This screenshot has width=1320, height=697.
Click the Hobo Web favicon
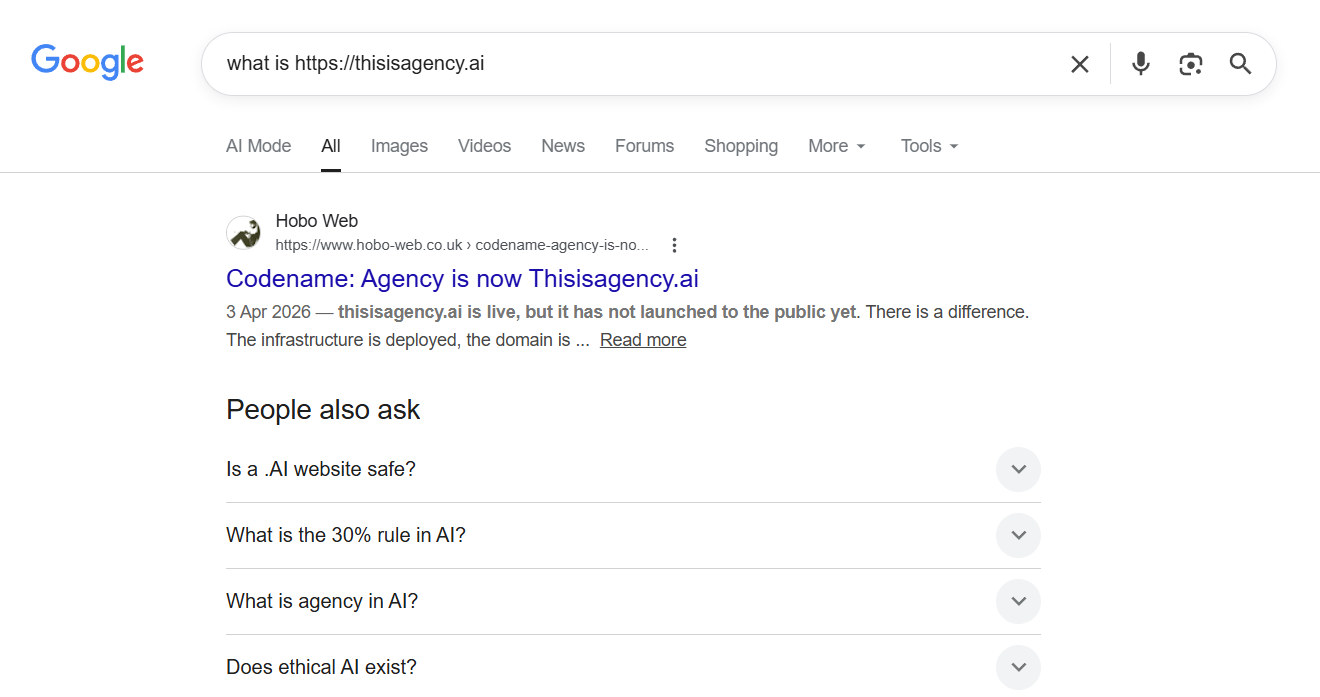[x=244, y=233]
